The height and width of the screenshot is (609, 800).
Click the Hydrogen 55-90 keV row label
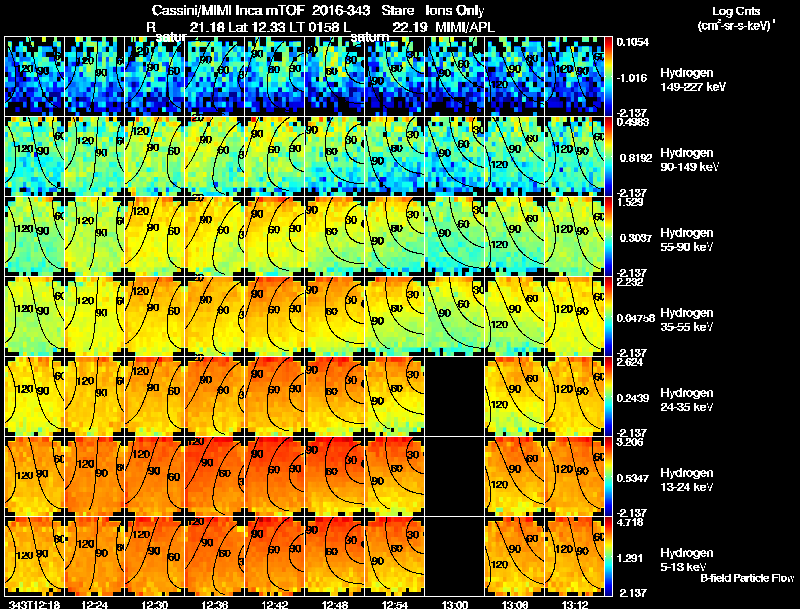[687, 240]
